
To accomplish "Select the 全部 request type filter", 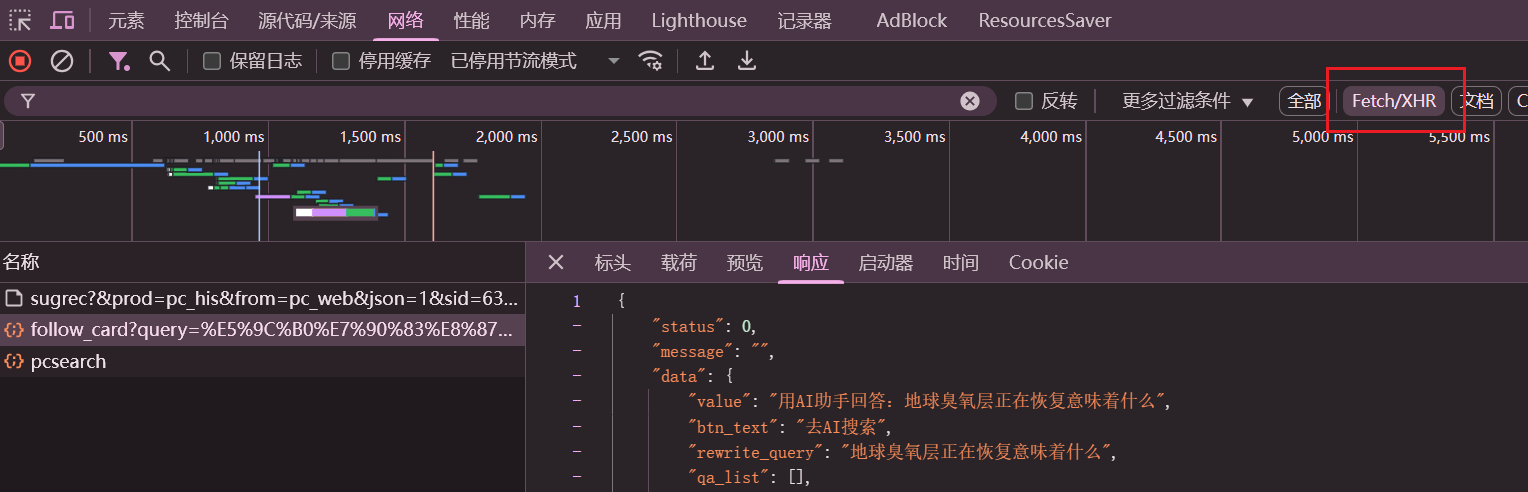I will [1304, 101].
